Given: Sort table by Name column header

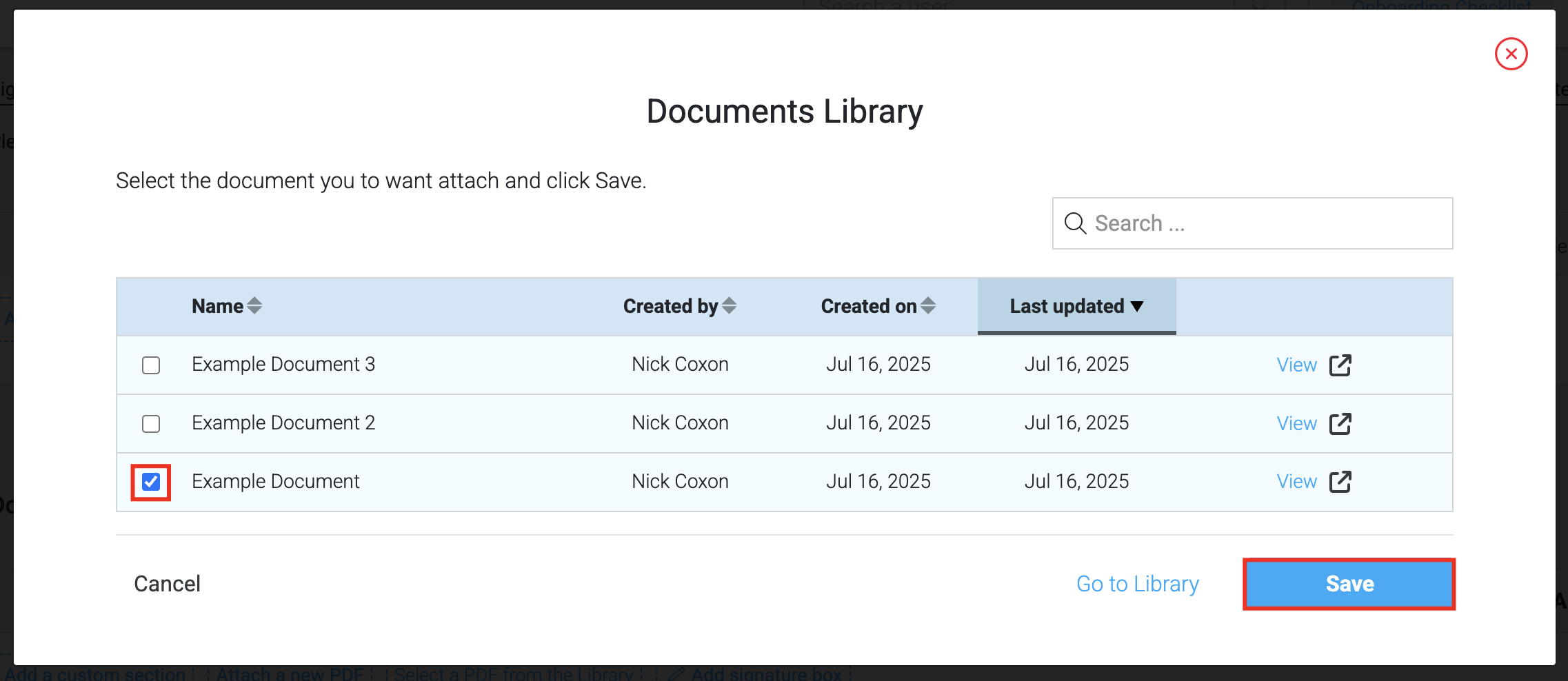Looking at the screenshot, I should (218, 306).
